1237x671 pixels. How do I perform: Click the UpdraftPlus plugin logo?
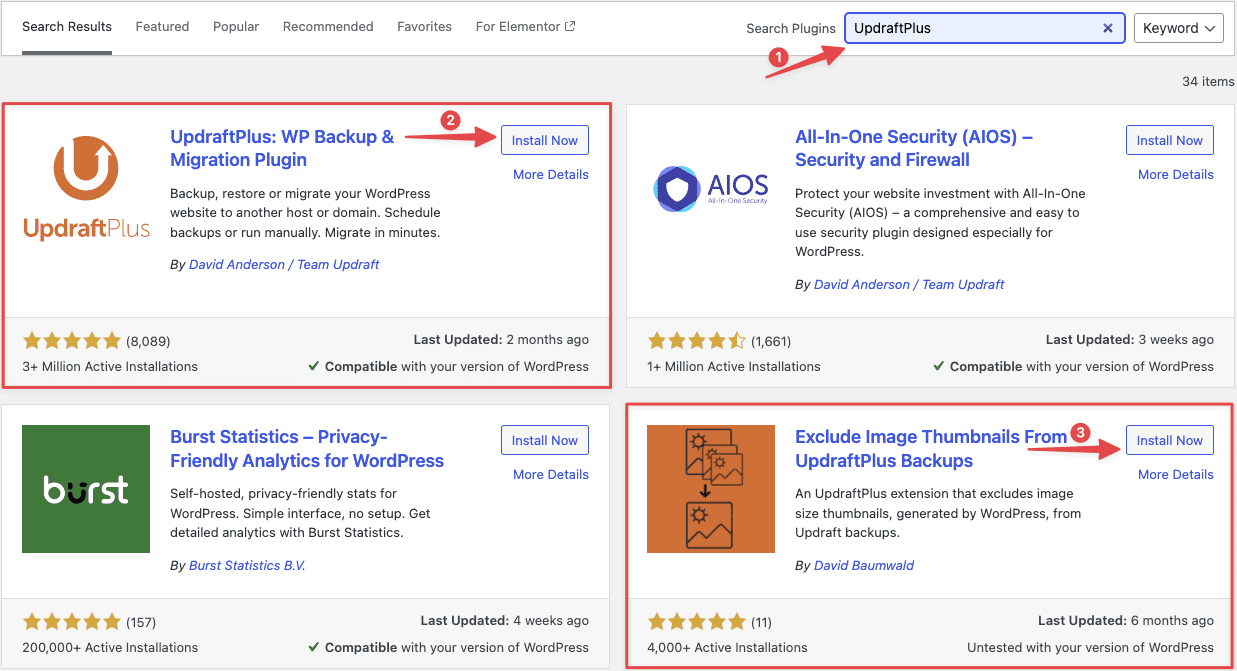85,185
